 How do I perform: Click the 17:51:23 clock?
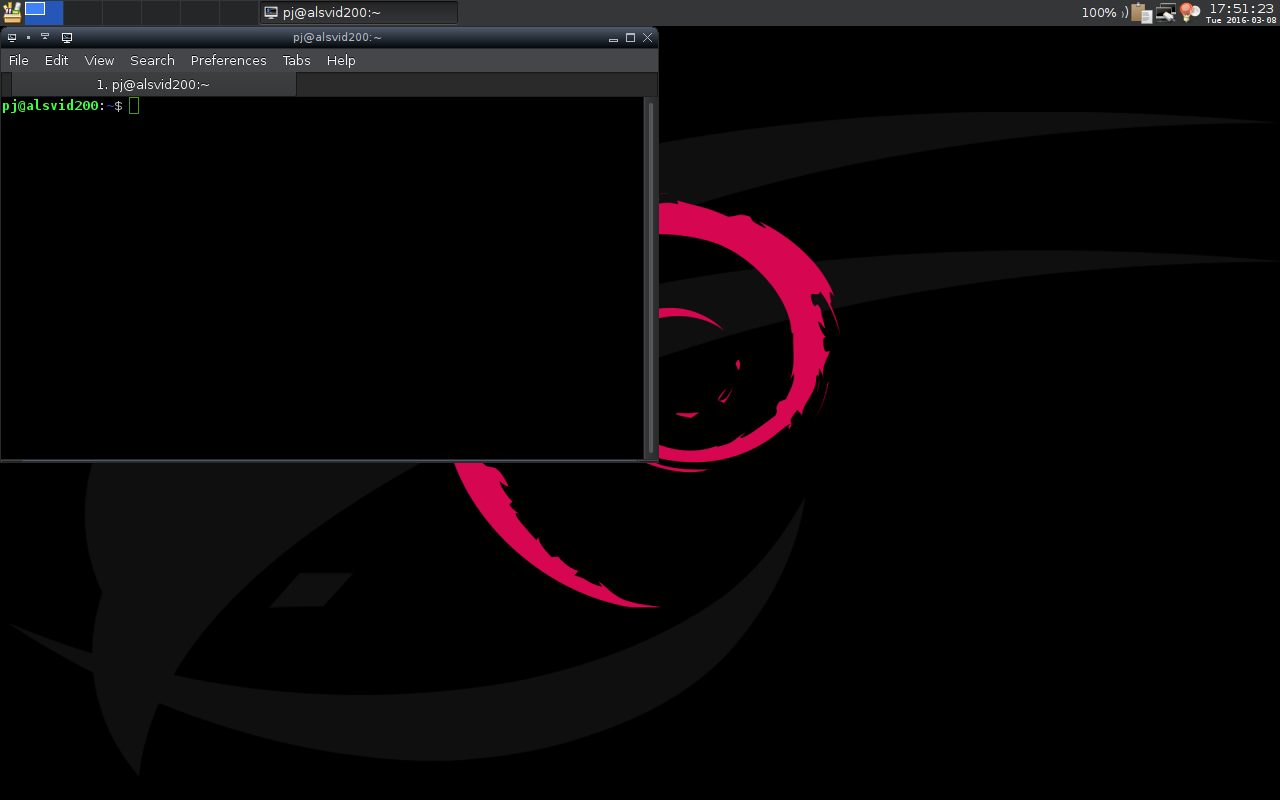1241,8
